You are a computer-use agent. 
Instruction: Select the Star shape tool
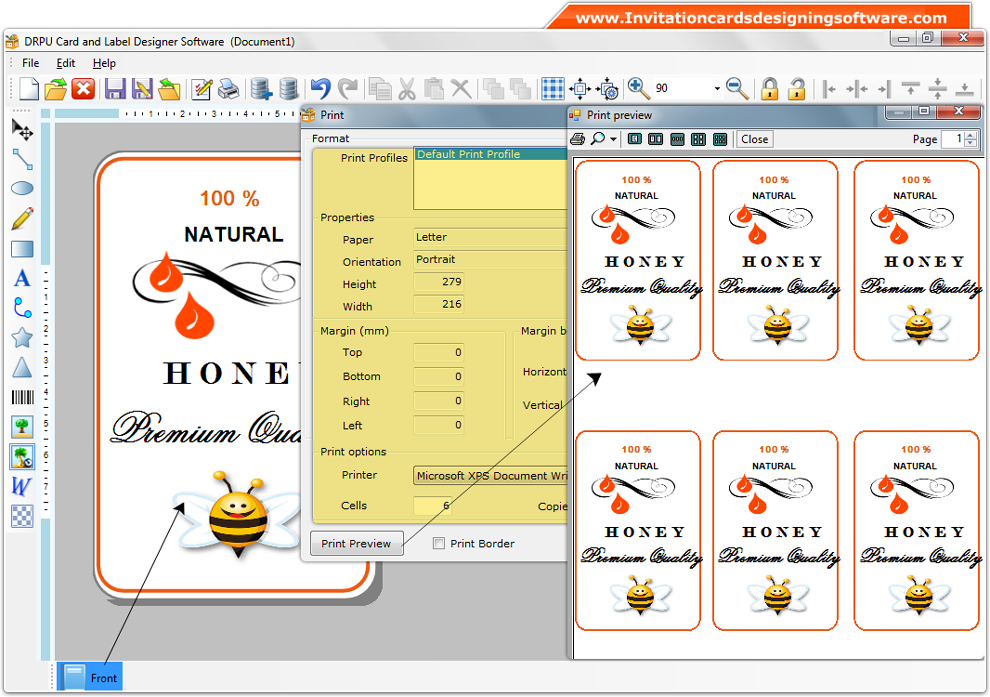22,338
